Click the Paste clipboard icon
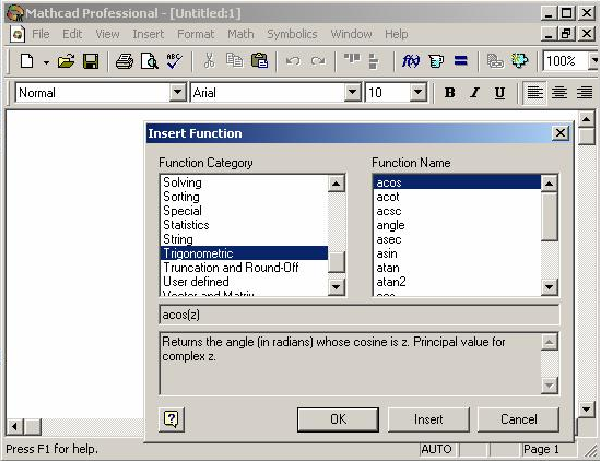This screenshot has height=461, width=600. [x=259, y=61]
